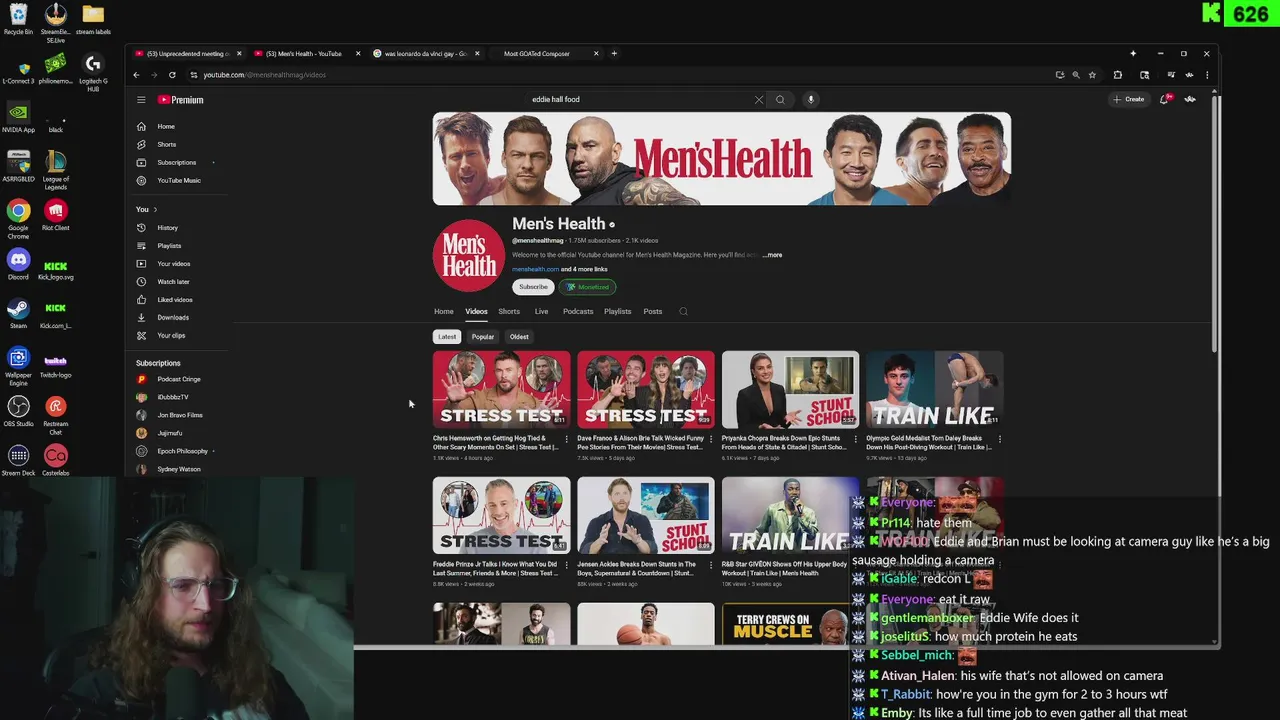Search within the channel magnifier icon
Viewport: 1280px width, 720px height.
[x=684, y=311]
